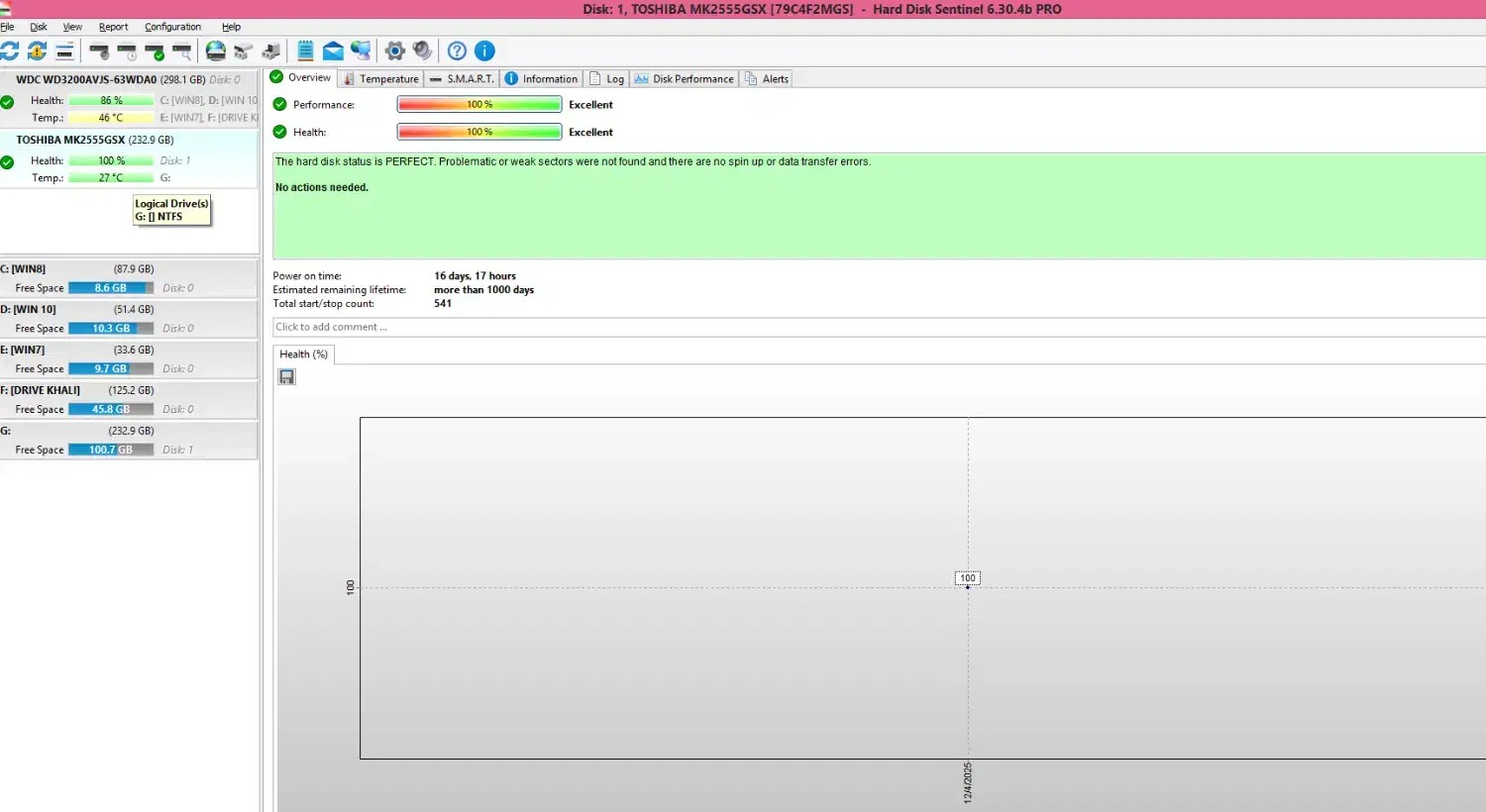Click the disk icon with green checkmark

click(x=155, y=51)
